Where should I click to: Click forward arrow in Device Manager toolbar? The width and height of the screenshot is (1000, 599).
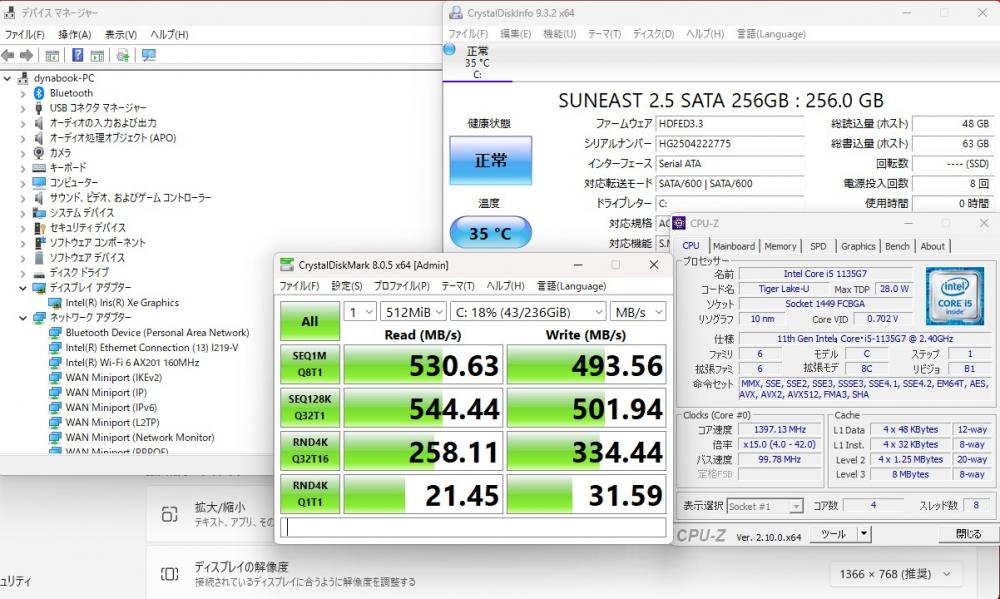pos(26,55)
